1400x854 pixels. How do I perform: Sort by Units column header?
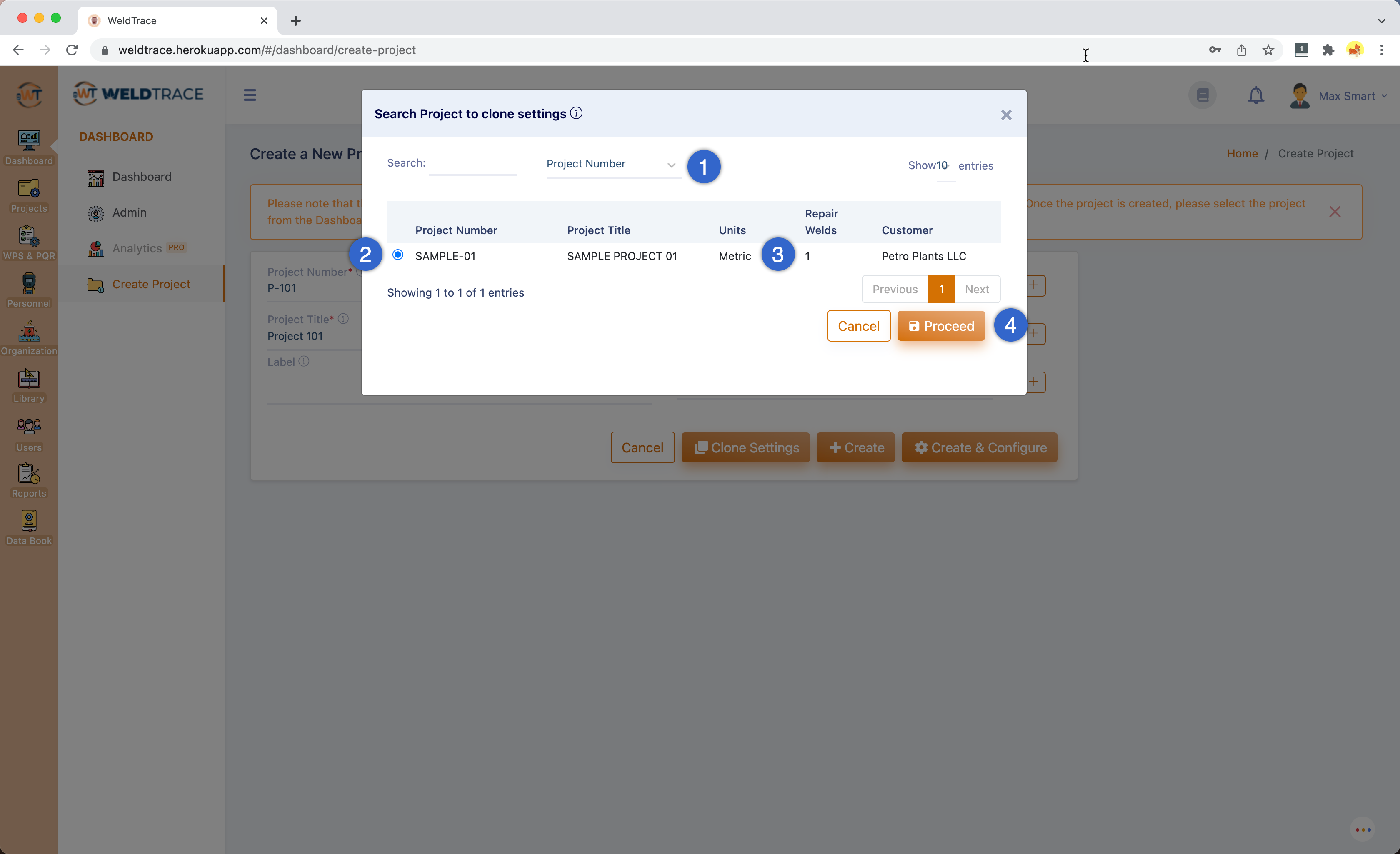pos(732,230)
